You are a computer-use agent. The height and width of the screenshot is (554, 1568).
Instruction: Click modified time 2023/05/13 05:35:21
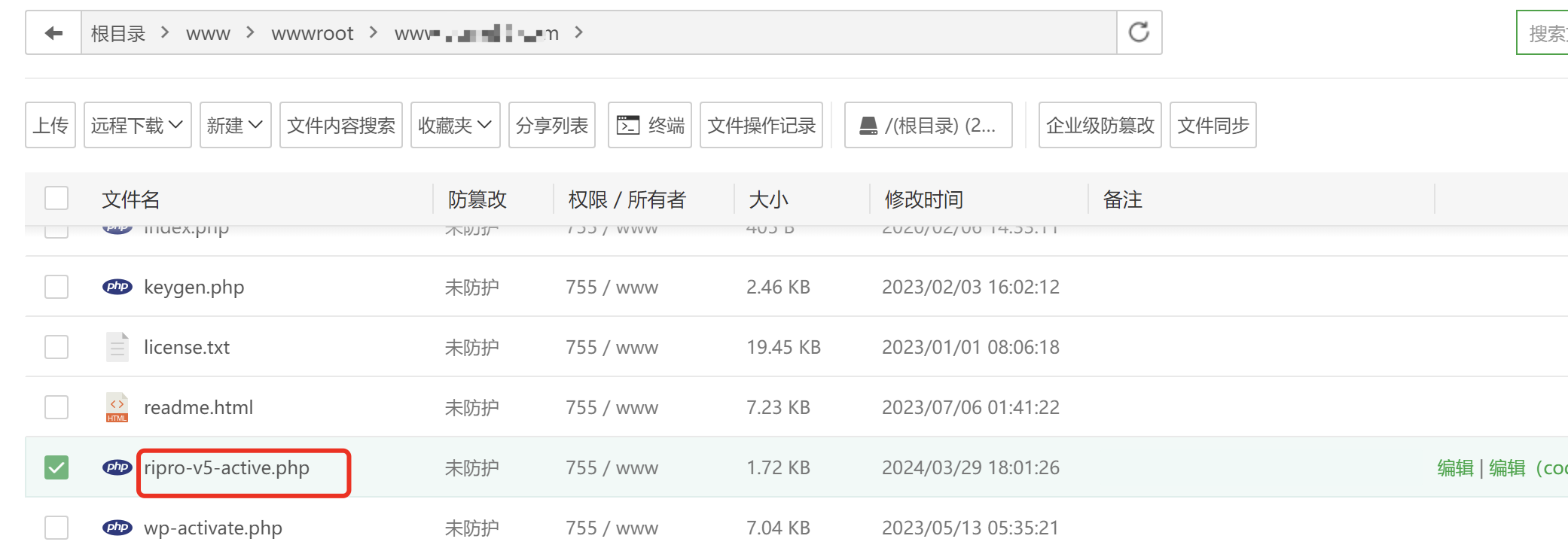(970, 528)
